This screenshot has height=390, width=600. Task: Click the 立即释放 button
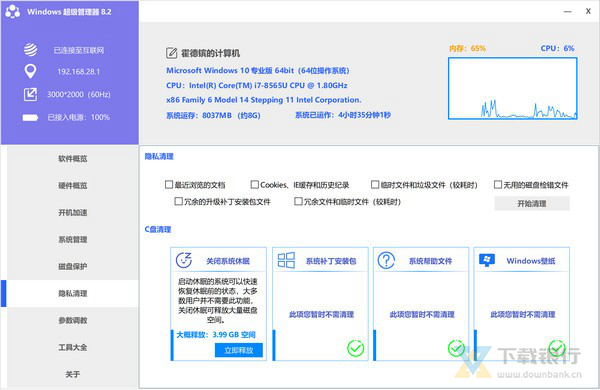[x=239, y=350]
